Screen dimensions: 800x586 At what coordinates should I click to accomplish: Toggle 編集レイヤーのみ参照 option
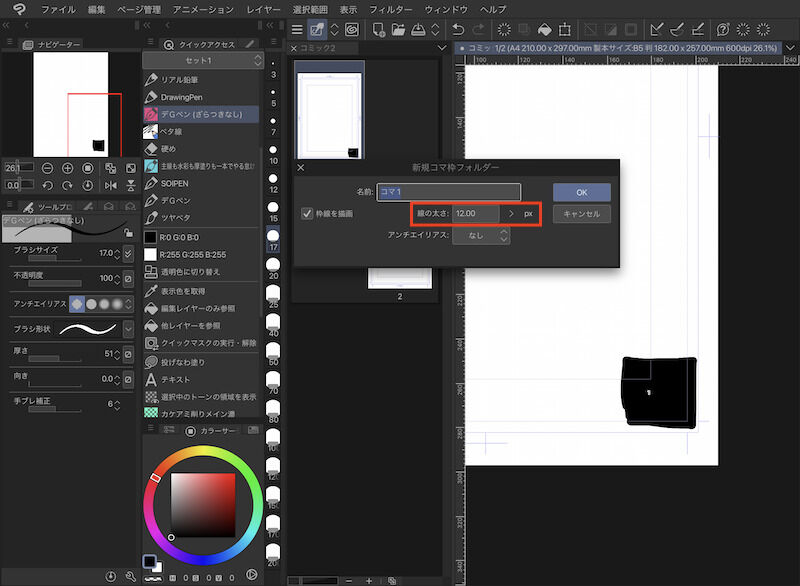[201, 309]
